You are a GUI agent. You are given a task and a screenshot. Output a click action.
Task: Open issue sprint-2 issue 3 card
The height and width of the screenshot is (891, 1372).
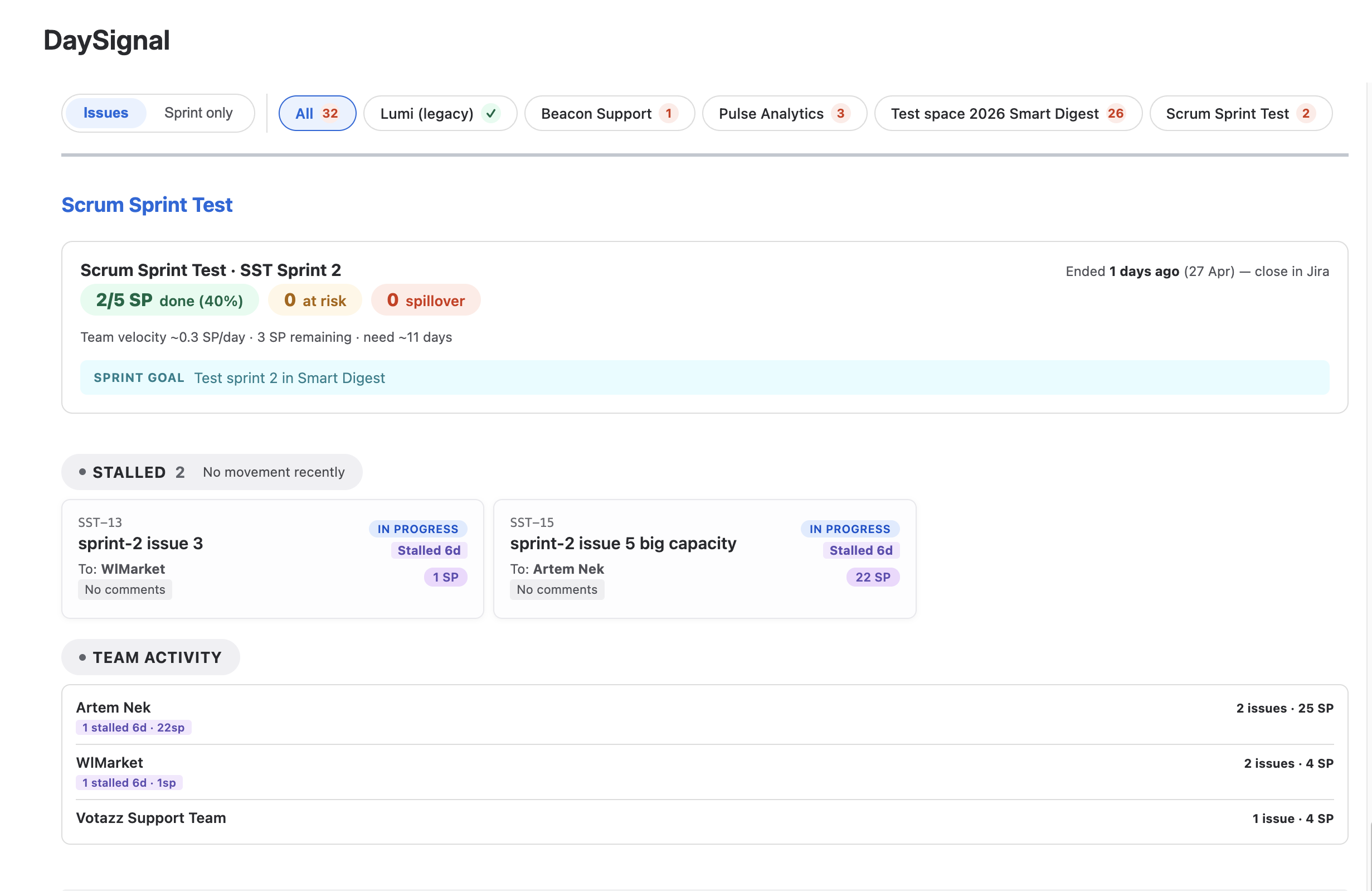(140, 543)
